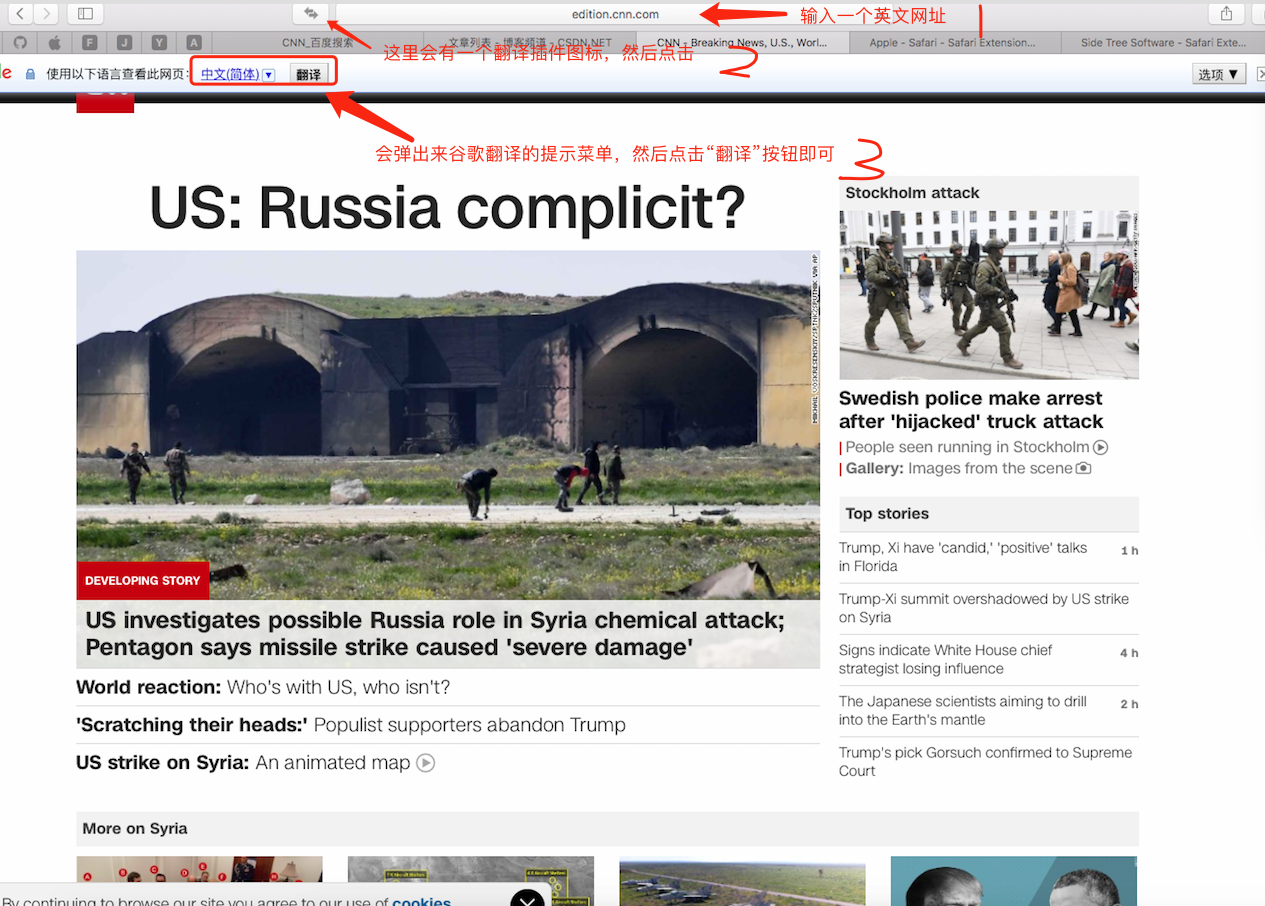
Task: Open 'World reaction: Who's with US, who isn't?'
Action: pyautogui.click(x=263, y=687)
